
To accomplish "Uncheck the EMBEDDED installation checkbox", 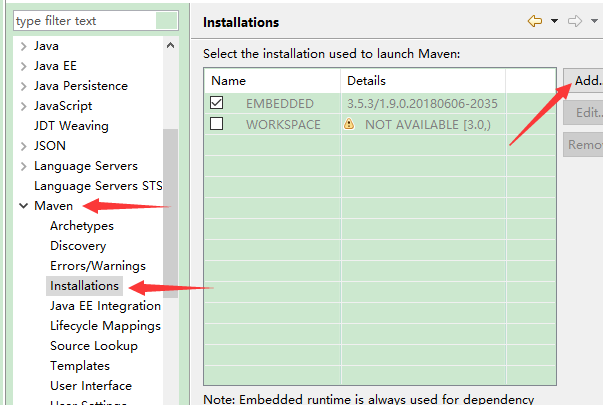I will pos(217,103).
